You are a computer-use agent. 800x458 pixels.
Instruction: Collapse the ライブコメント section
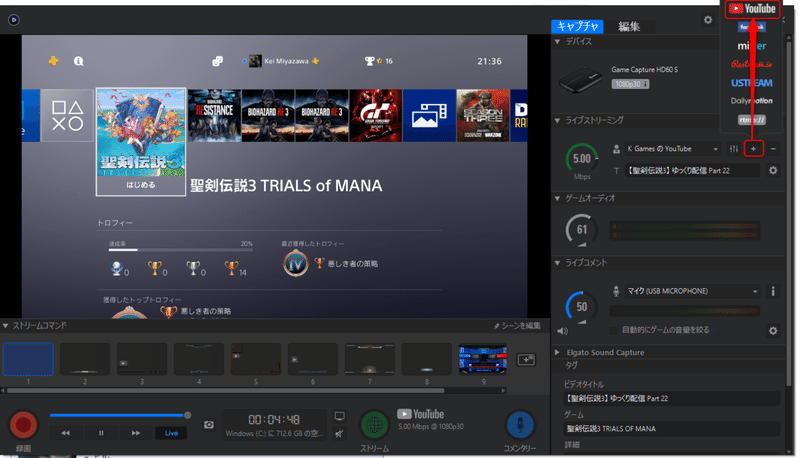pyautogui.click(x=557, y=263)
